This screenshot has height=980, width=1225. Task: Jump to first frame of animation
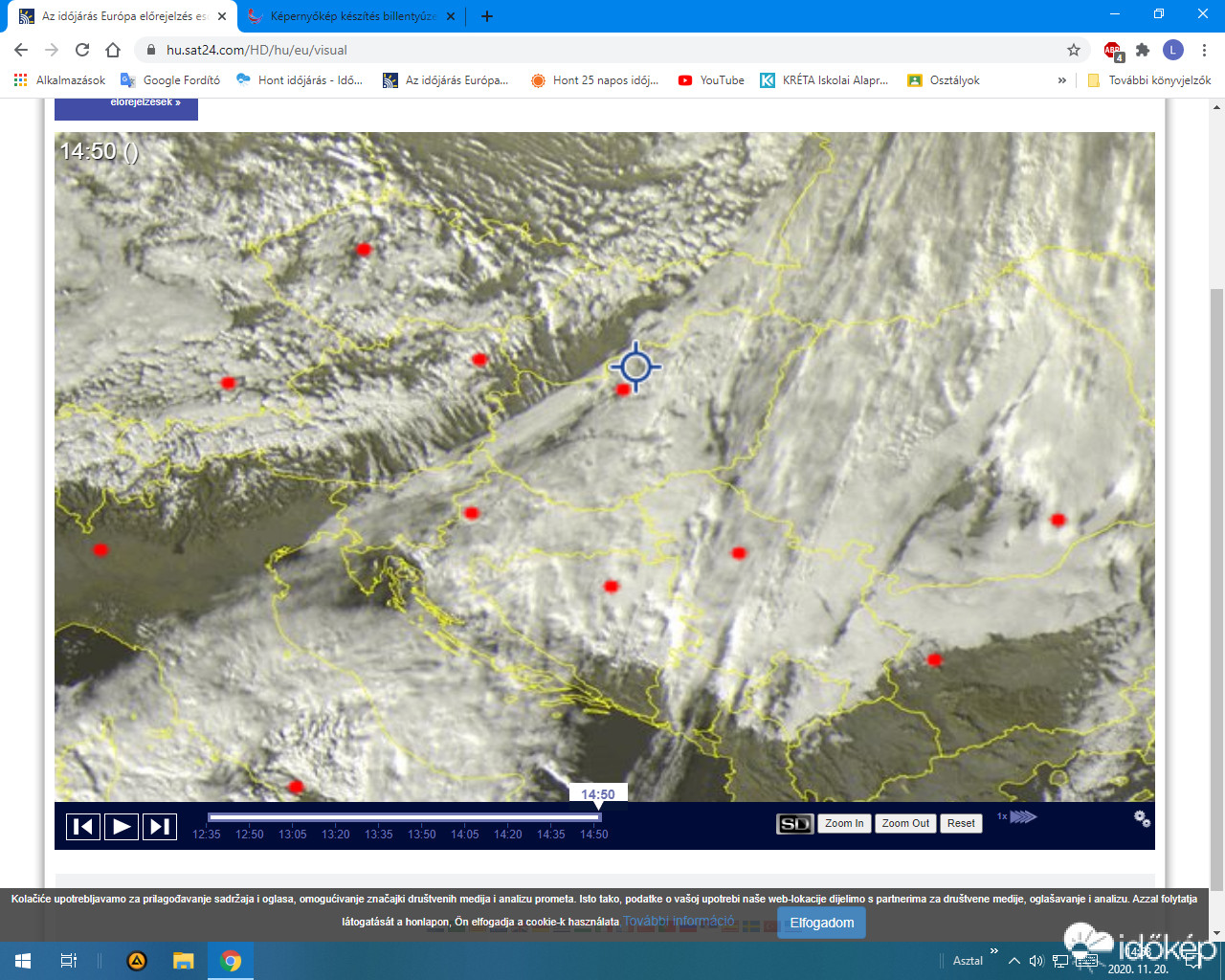point(83,826)
